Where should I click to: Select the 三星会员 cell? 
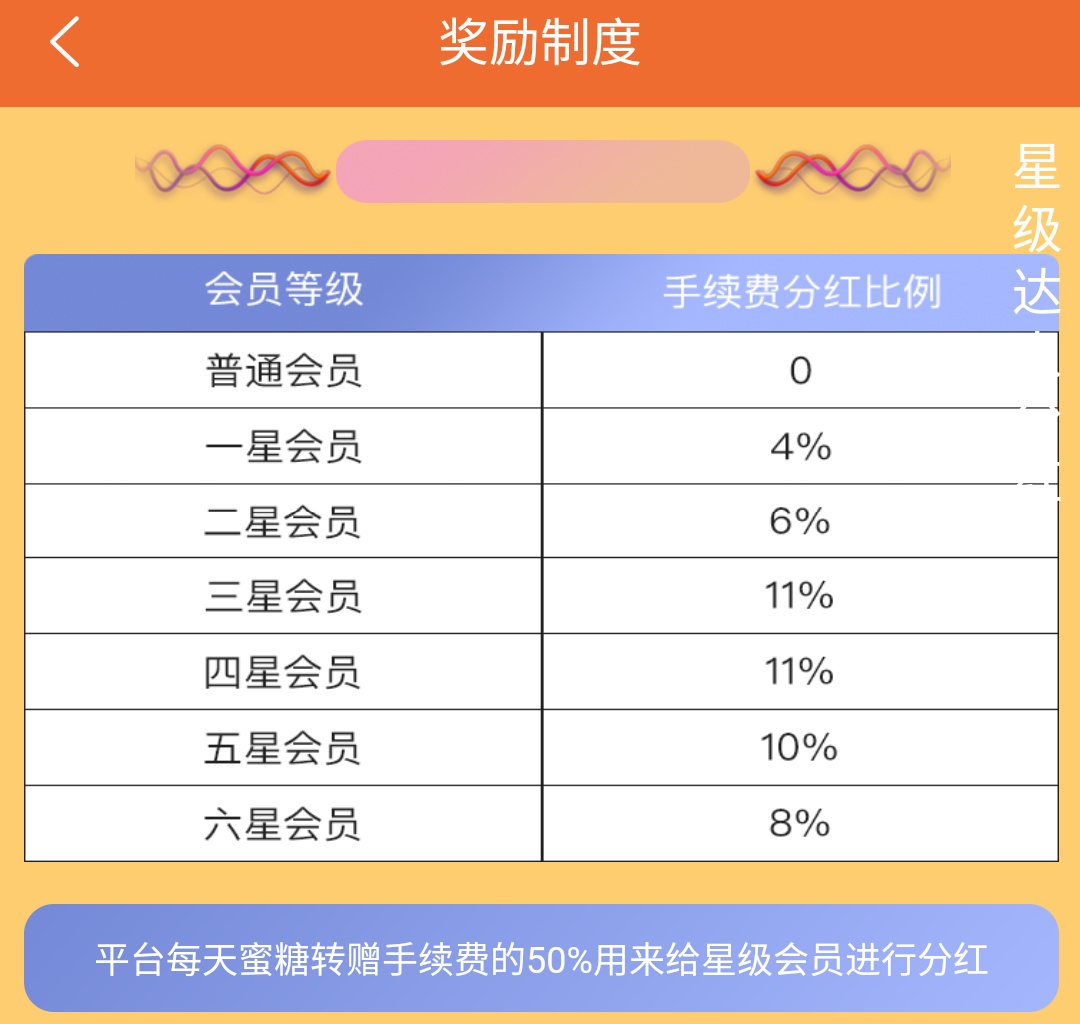click(283, 596)
